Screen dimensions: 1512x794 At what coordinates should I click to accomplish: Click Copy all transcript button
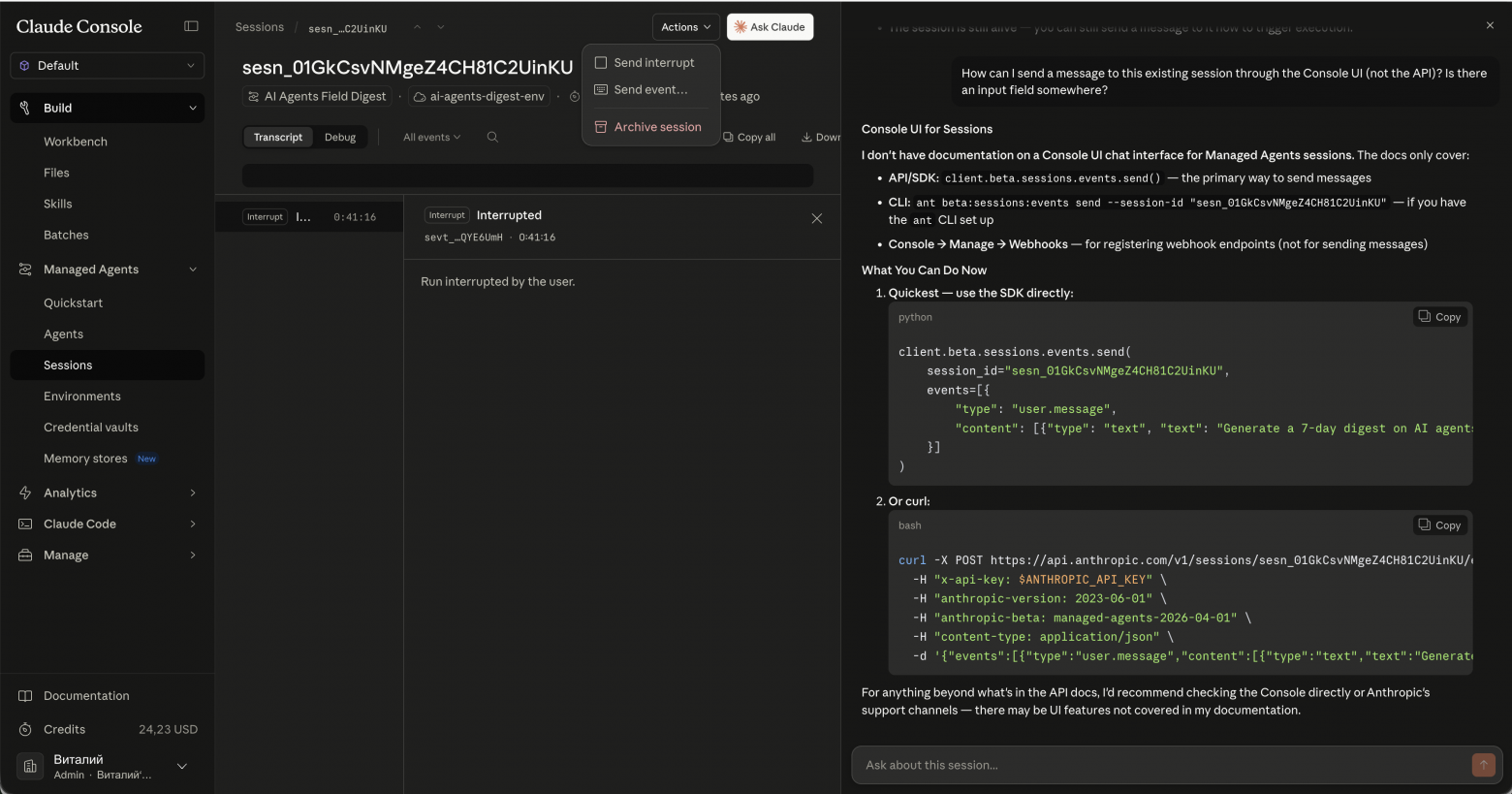point(750,137)
